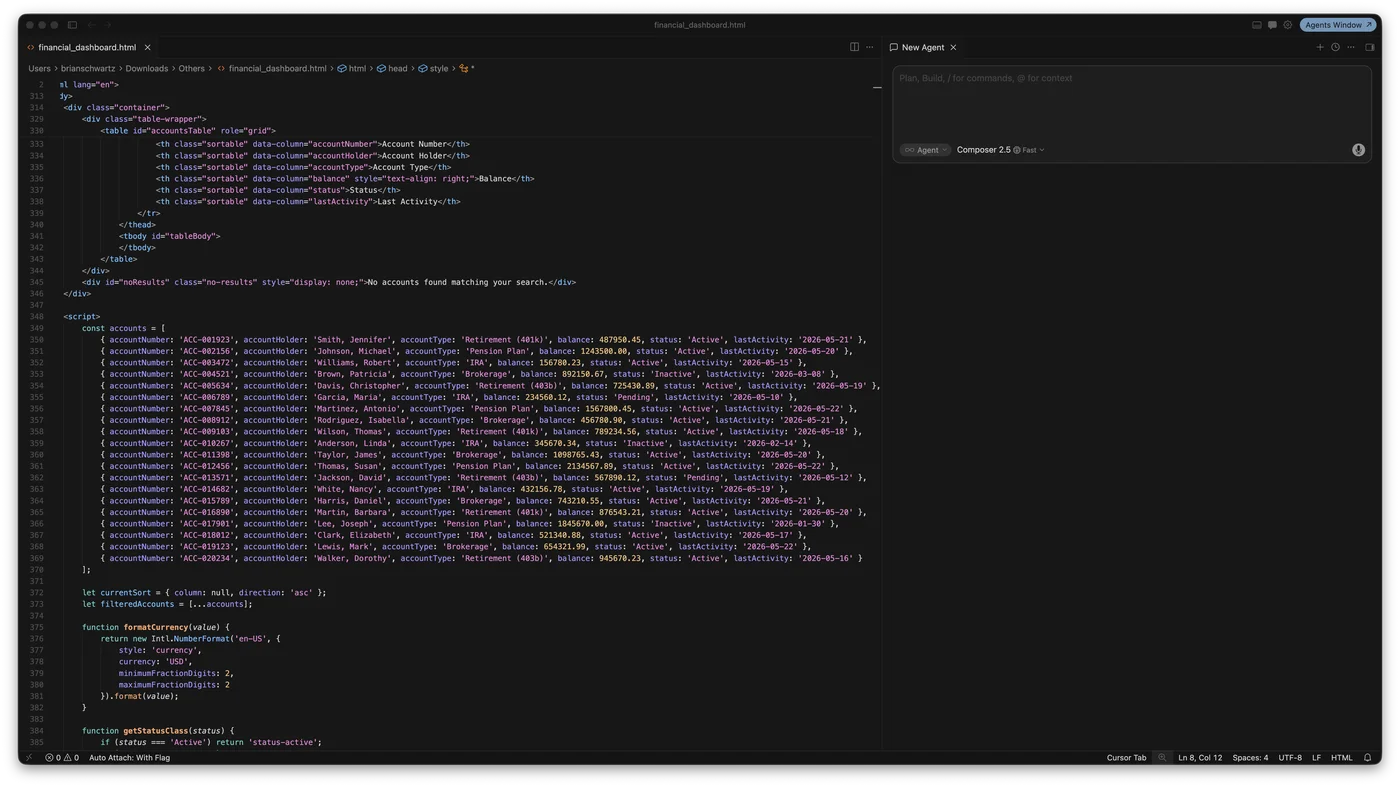Open the asterisk selector breadcrumb
The image size is (1400, 787).
(x=467, y=69)
